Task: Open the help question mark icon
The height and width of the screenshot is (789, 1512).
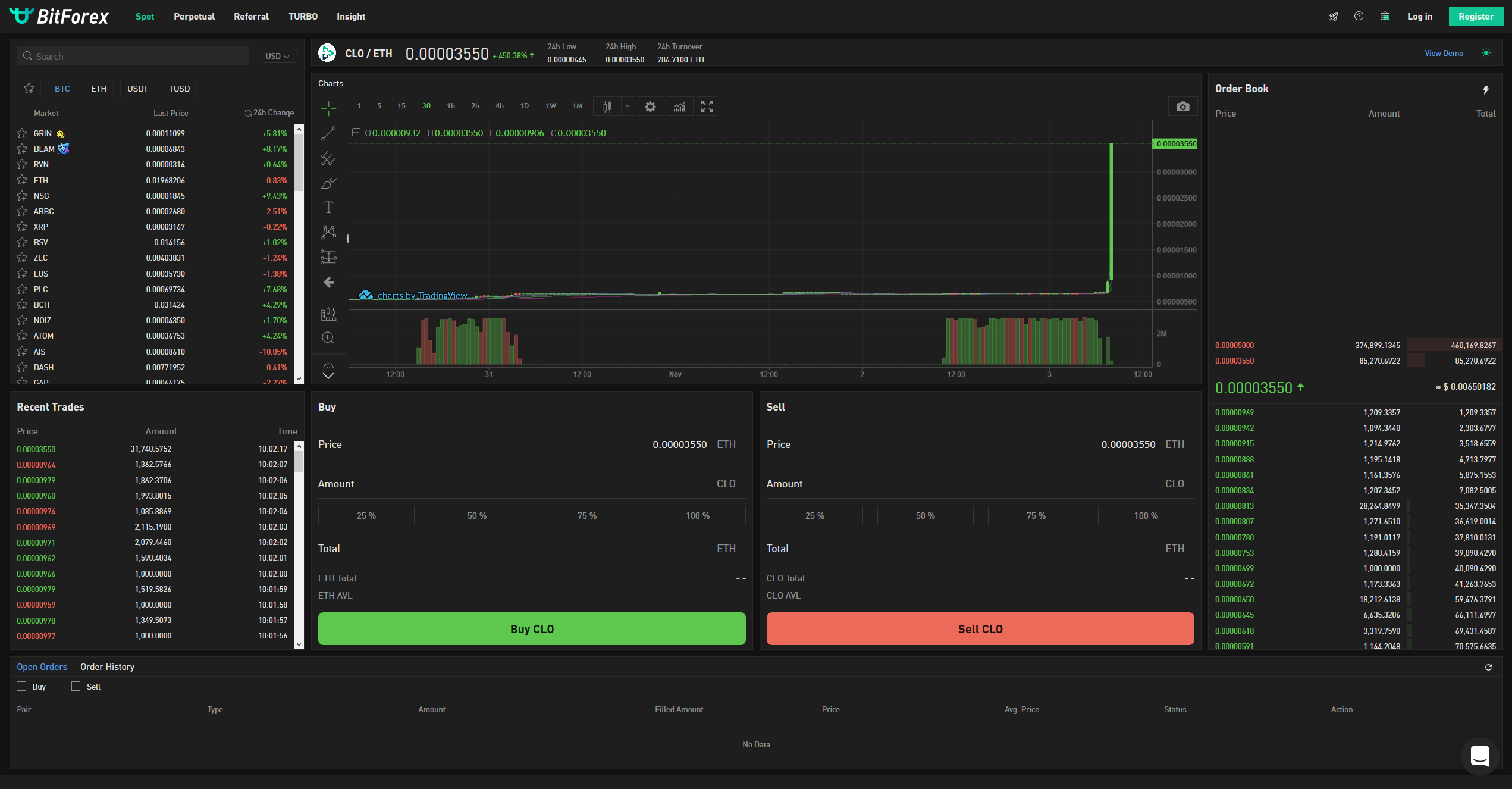Action: (1359, 16)
